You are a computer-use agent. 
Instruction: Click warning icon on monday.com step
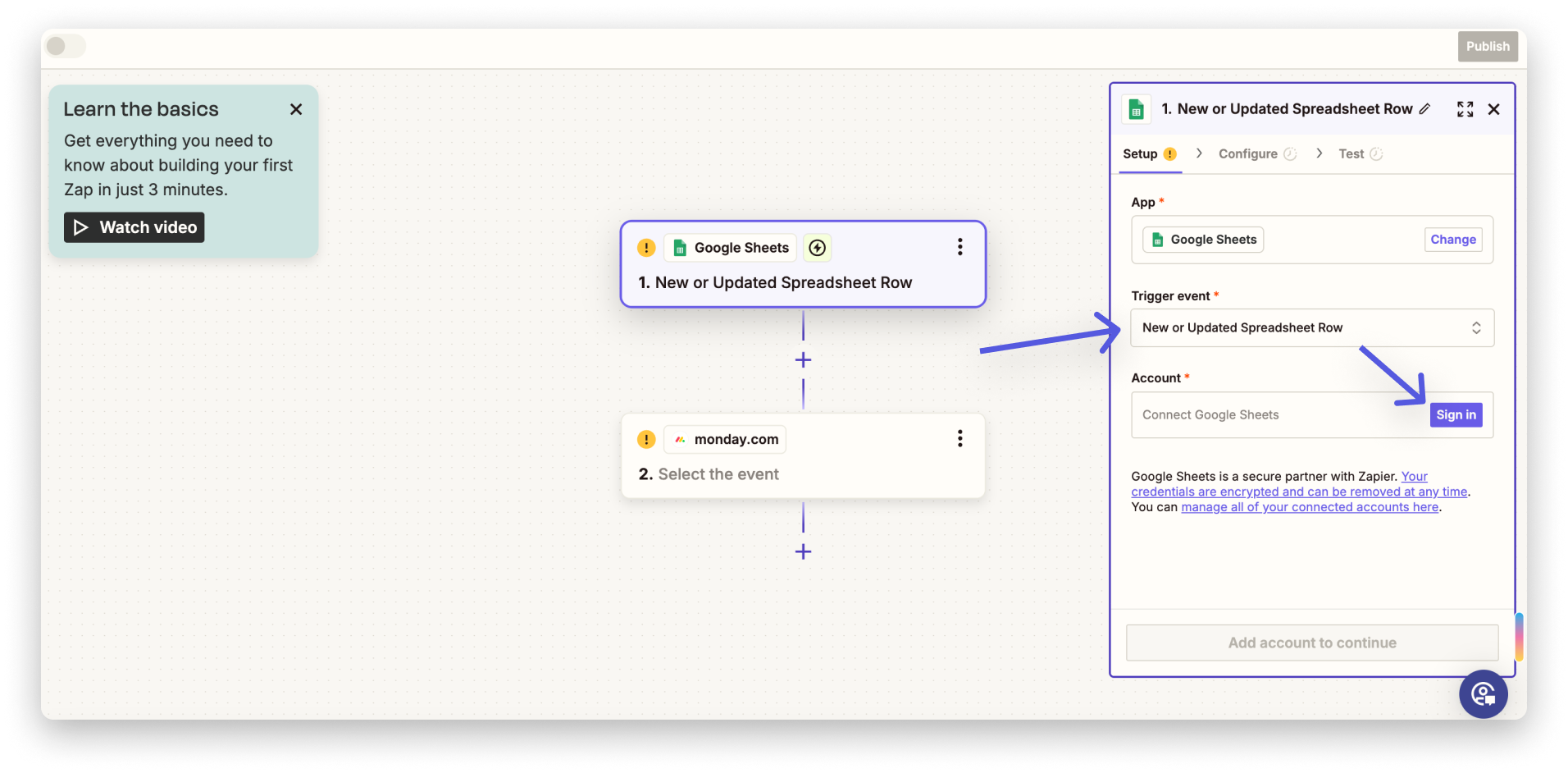coord(646,440)
